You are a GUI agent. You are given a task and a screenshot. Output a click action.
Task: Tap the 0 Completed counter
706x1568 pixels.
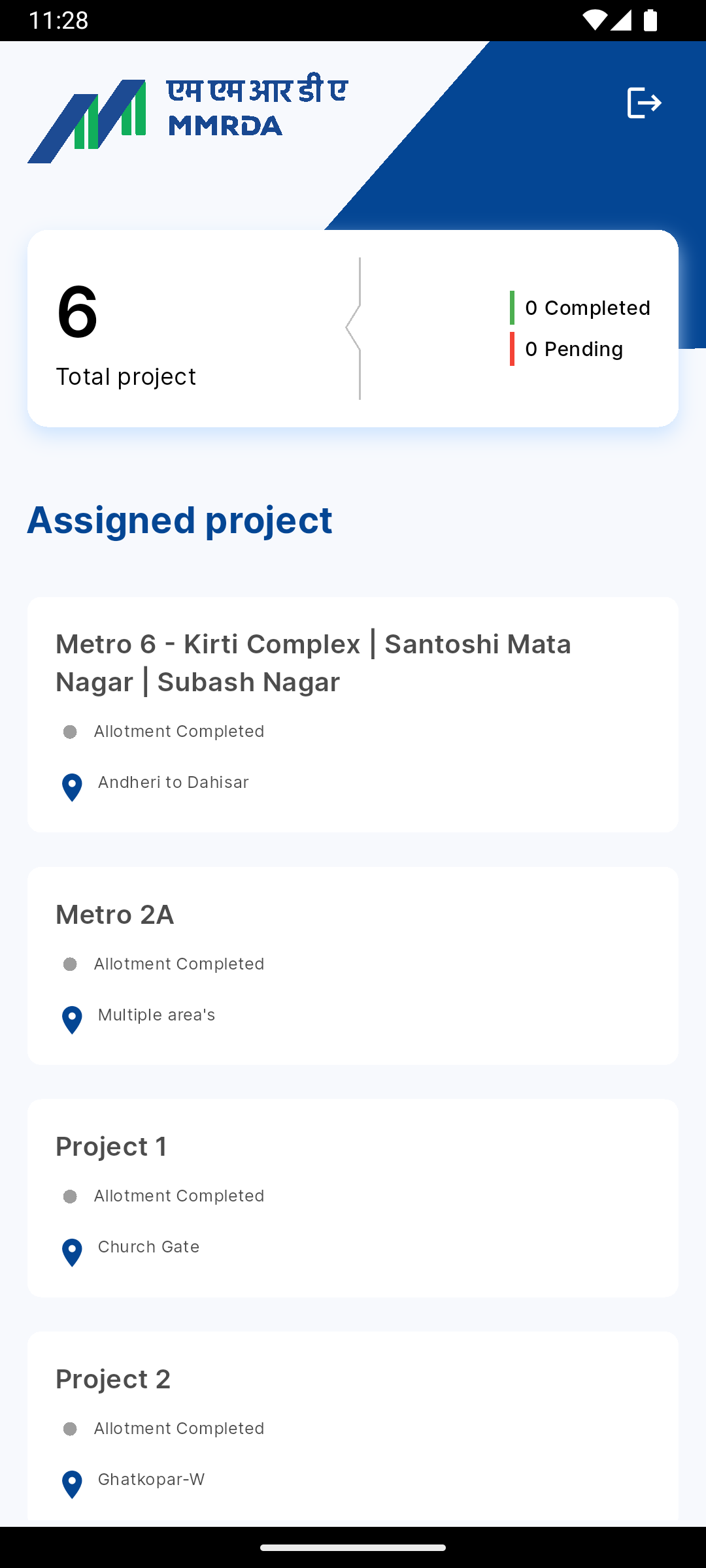[x=587, y=308]
